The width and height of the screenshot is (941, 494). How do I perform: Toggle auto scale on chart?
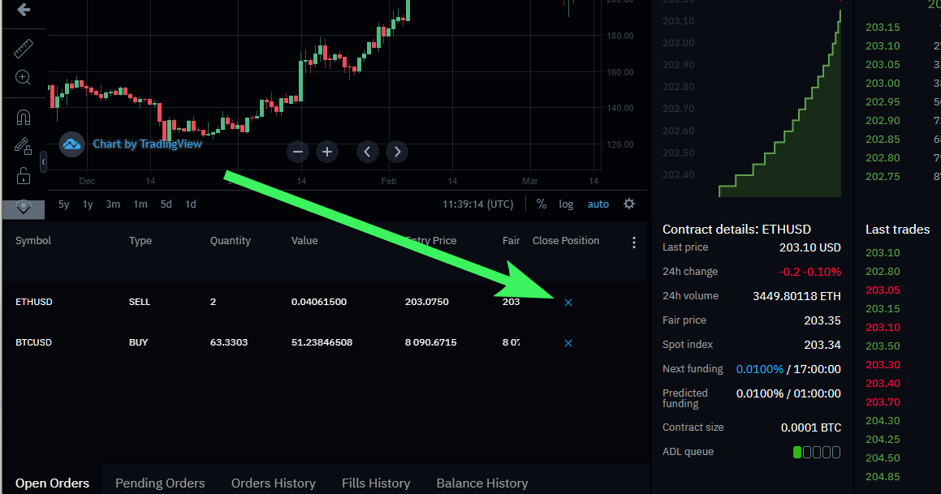click(598, 204)
